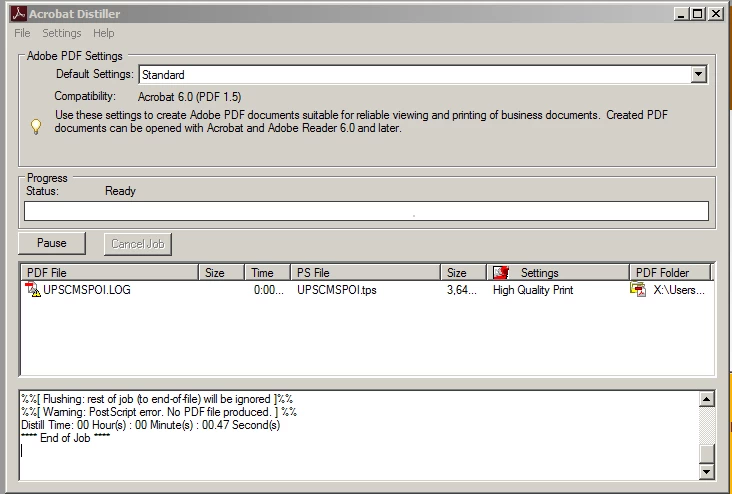The height and width of the screenshot is (494, 732).
Task: Click the Size header after PS File
Action: pyautogui.click(x=463, y=273)
